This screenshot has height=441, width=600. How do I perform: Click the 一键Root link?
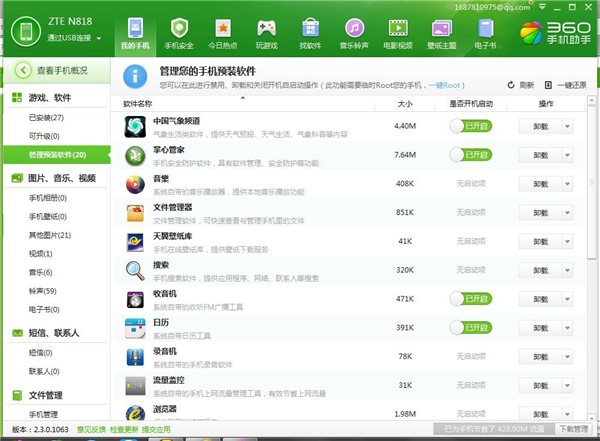pos(445,85)
